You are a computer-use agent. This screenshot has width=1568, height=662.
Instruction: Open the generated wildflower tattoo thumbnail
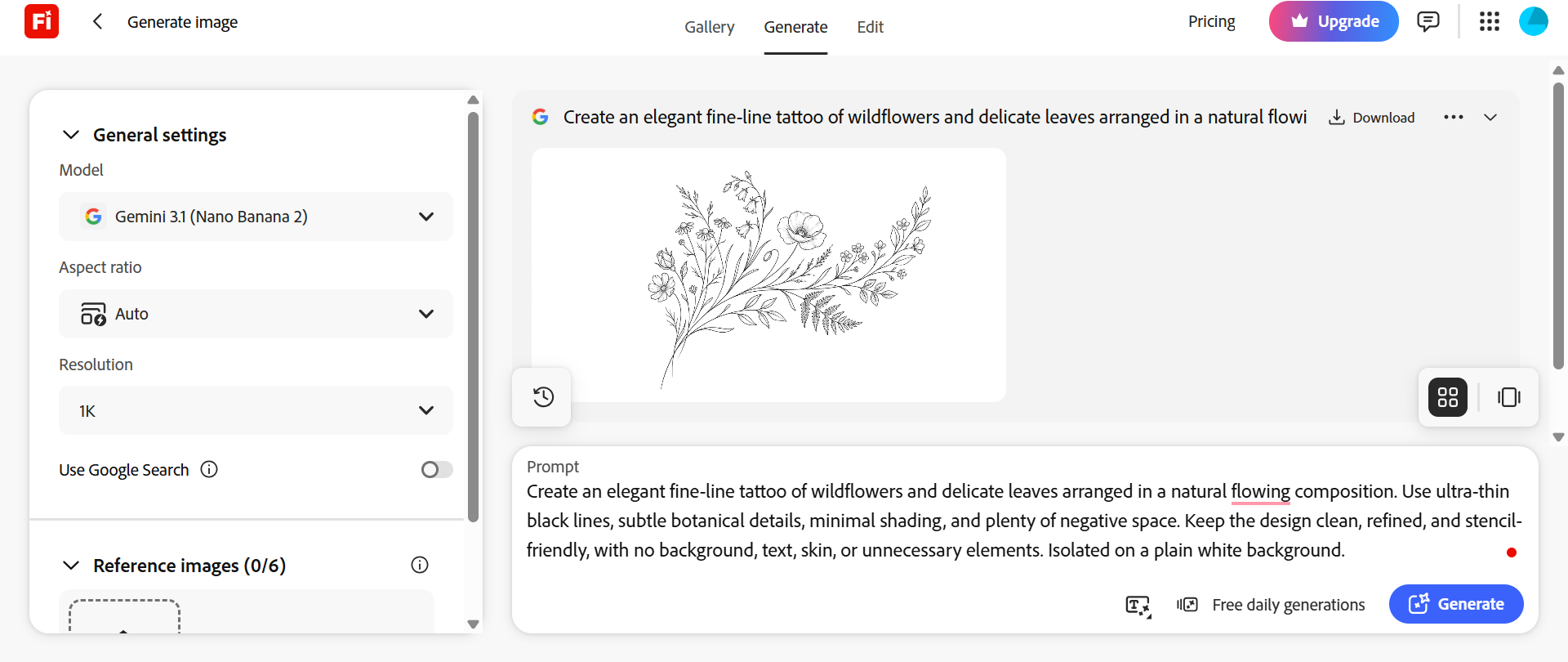tap(768, 275)
